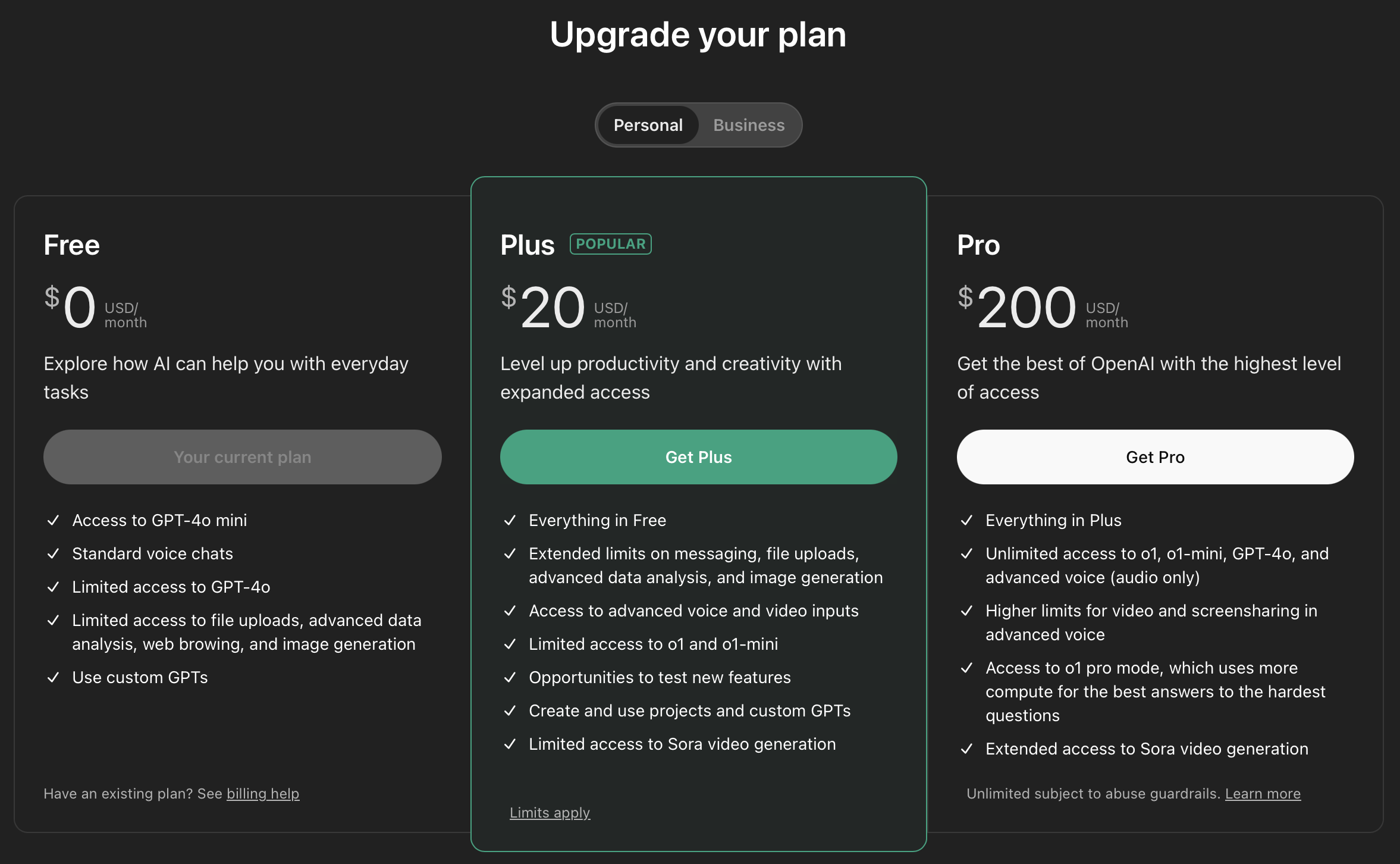Image resolution: width=1400 pixels, height=864 pixels.
Task: Click the Get Pro button
Action: [1155, 457]
